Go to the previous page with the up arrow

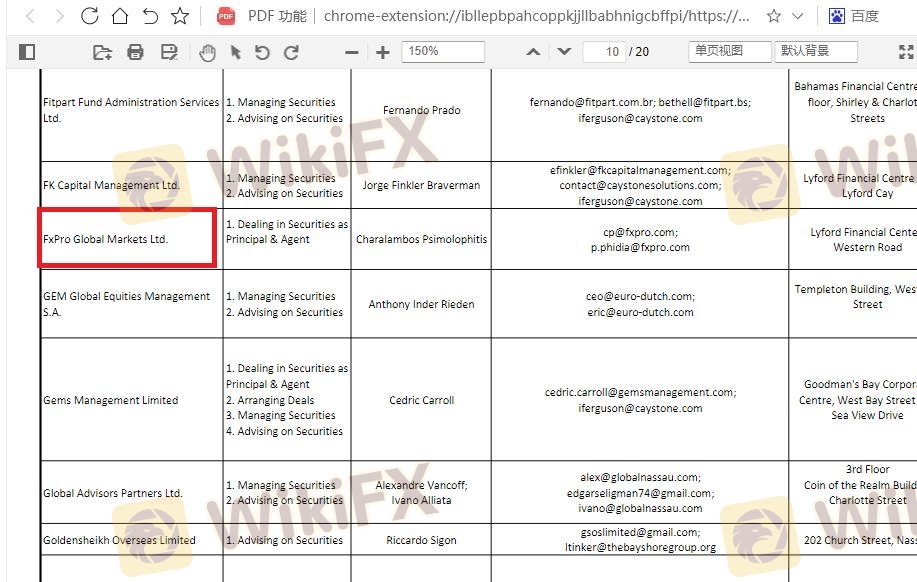[533, 51]
